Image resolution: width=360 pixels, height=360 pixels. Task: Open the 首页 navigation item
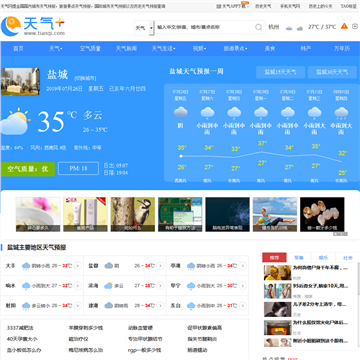pos(18,49)
